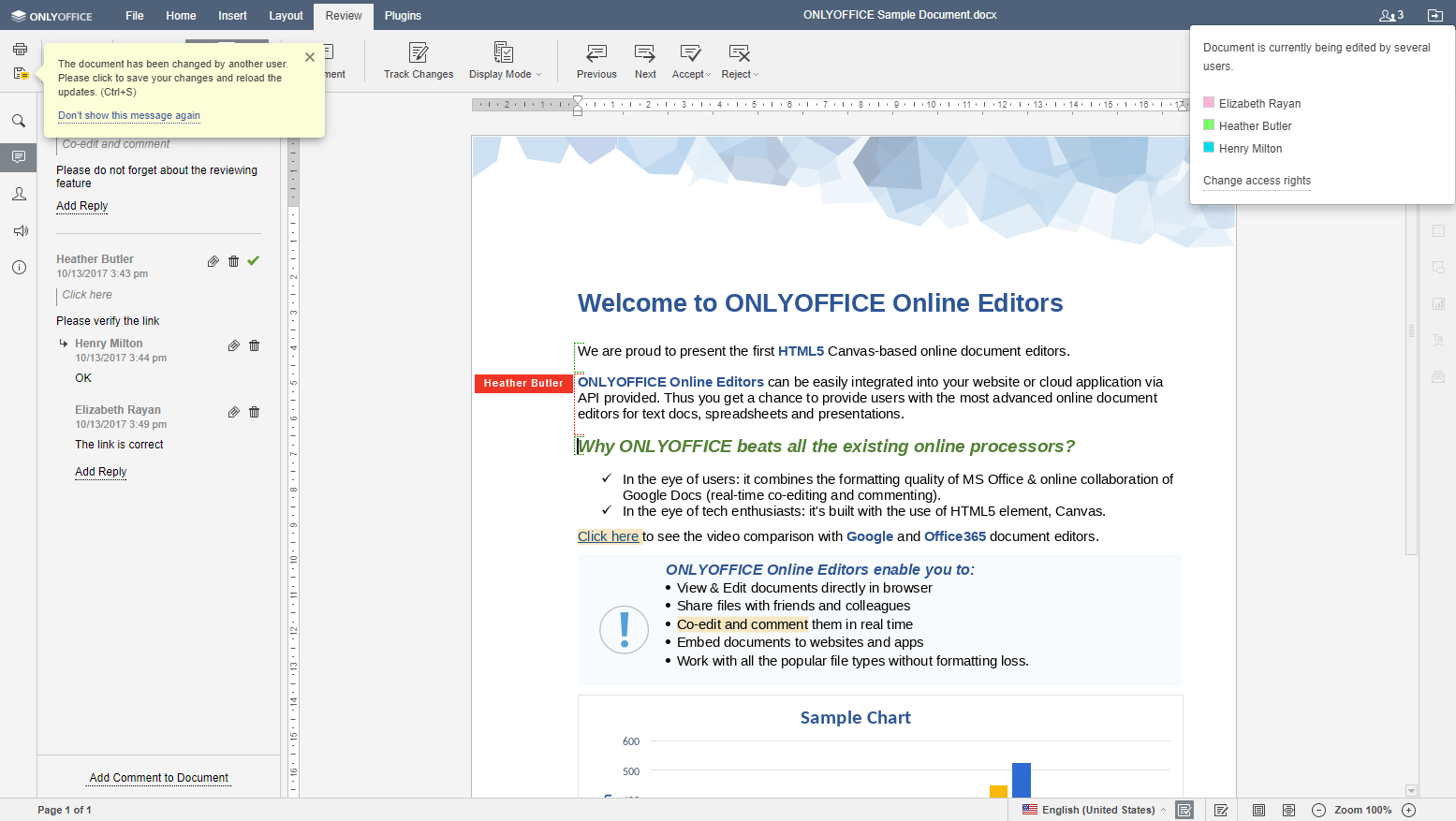
Task: Click the zoom in plus button
Action: click(x=1408, y=810)
